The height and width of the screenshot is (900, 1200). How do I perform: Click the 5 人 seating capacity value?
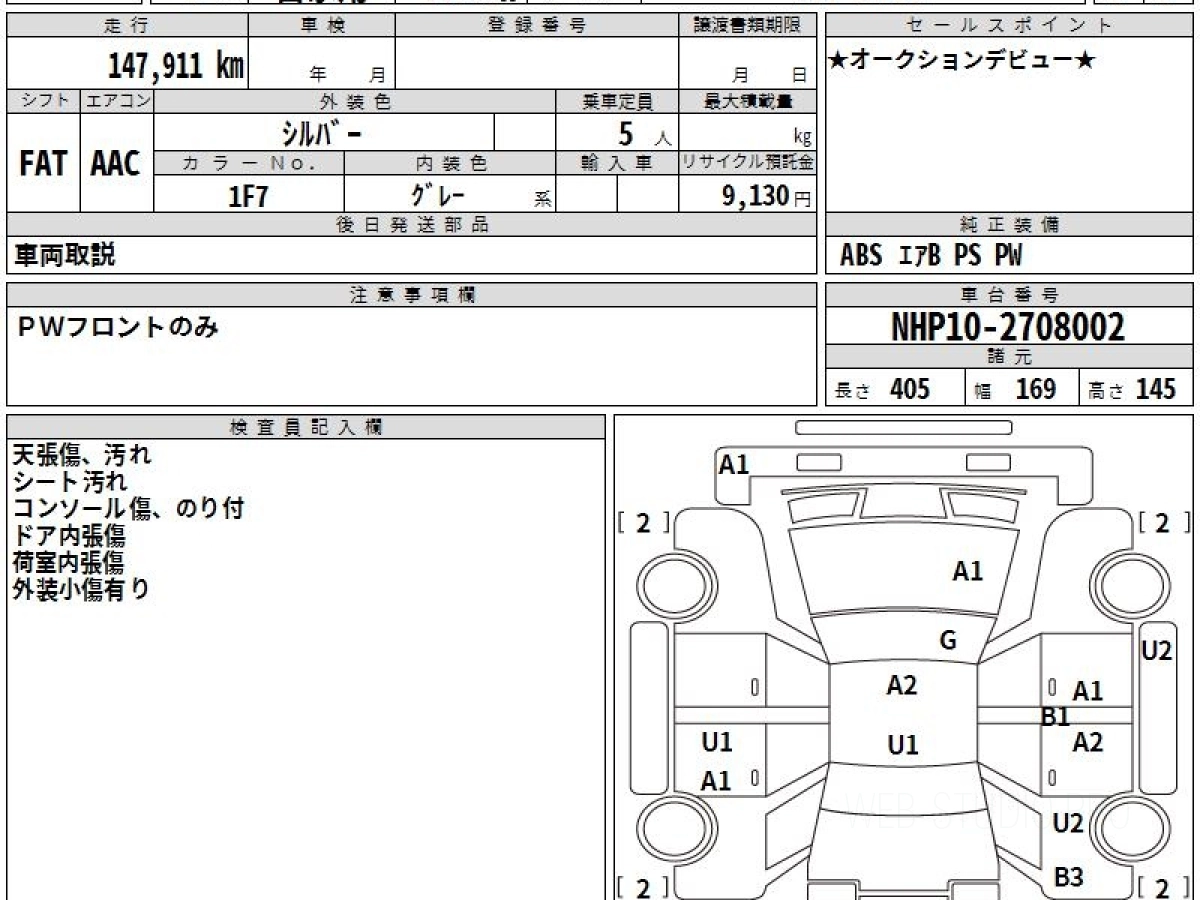click(644, 134)
